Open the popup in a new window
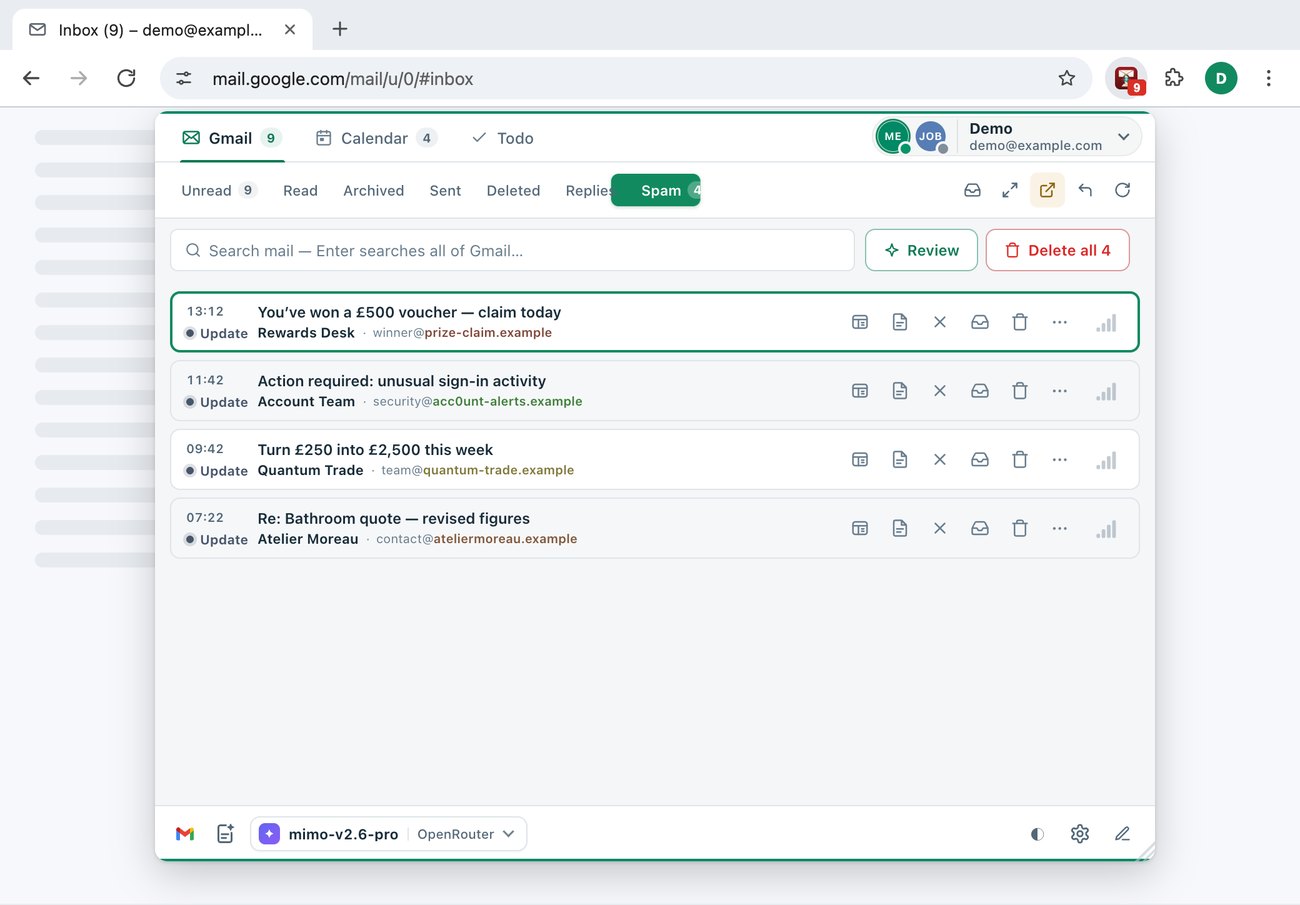This screenshot has width=1300, height=905. pos(1047,190)
